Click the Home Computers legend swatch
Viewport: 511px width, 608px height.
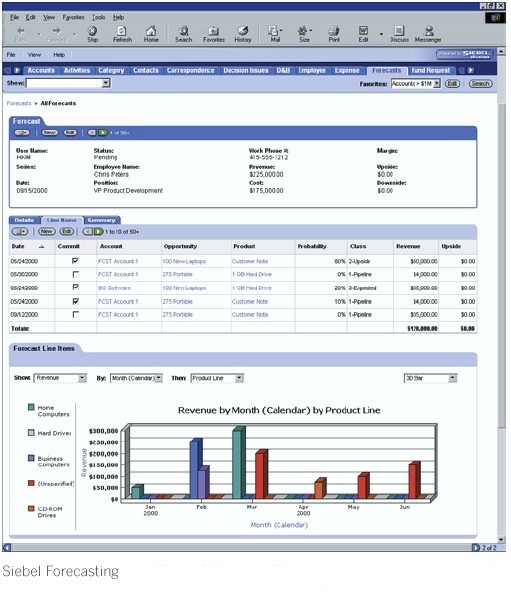31,407
